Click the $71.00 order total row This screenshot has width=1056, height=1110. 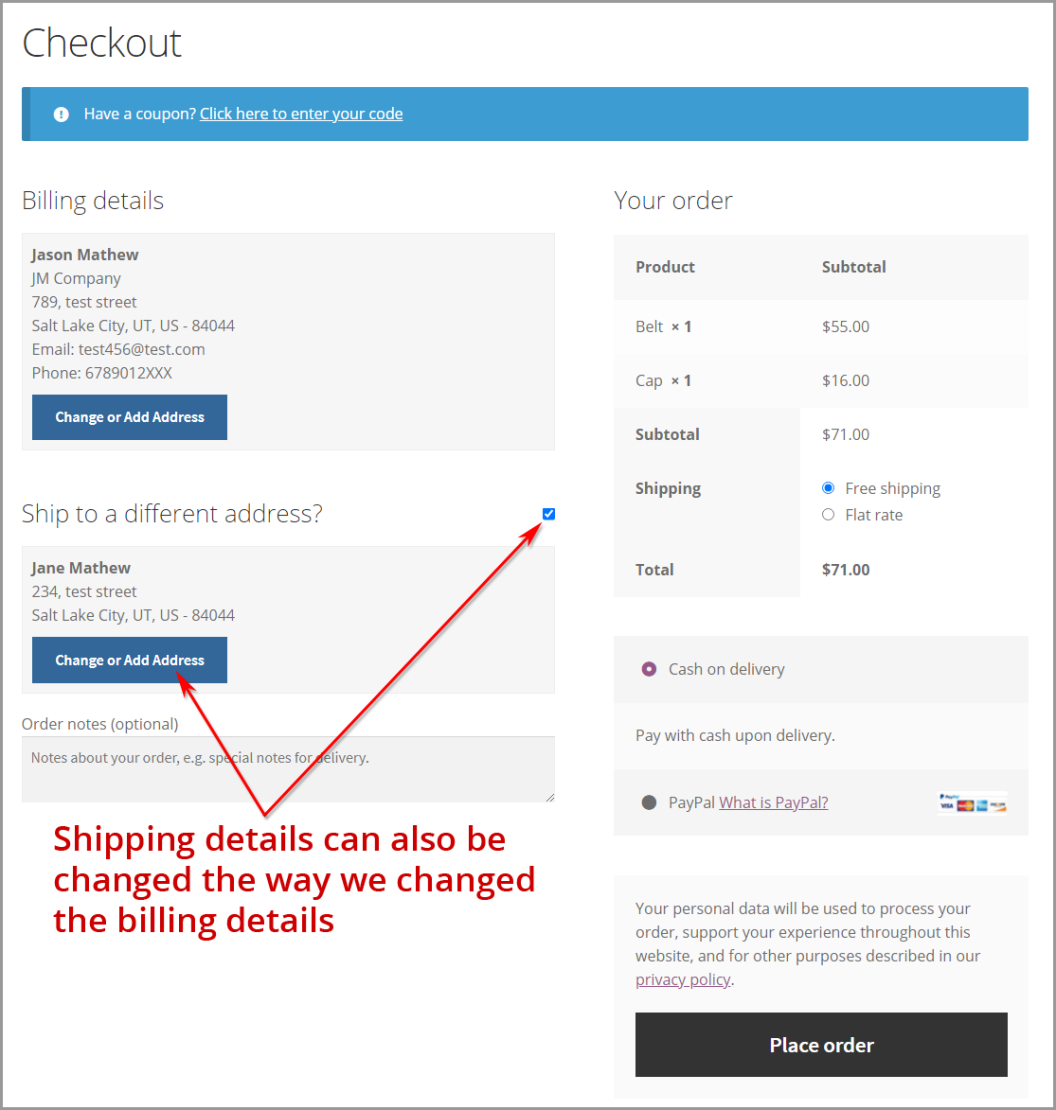[846, 569]
